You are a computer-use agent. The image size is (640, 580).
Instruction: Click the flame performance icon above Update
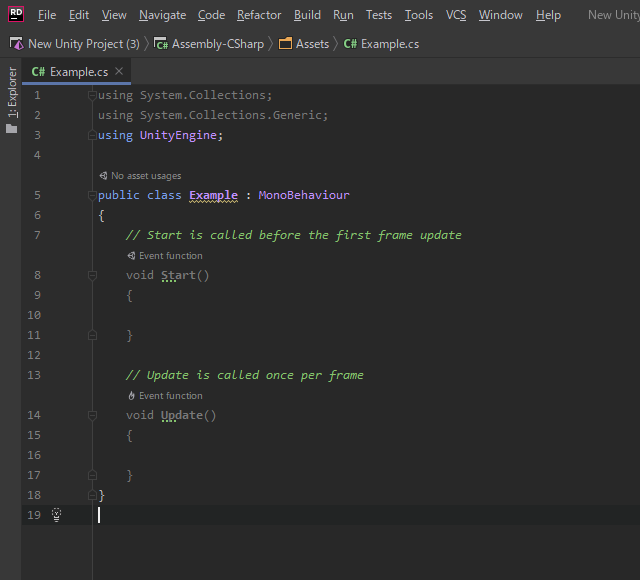(131, 396)
